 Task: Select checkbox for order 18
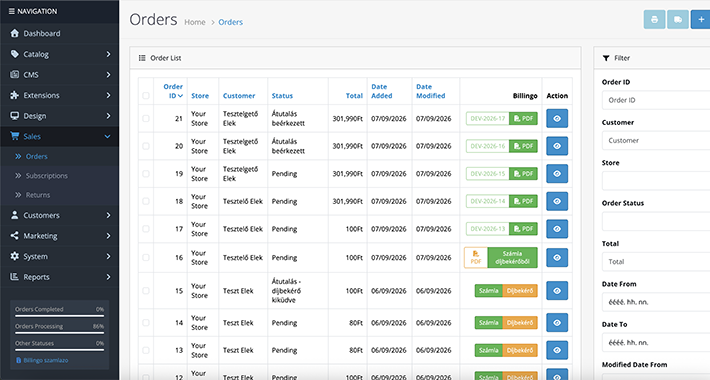point(146,202)
